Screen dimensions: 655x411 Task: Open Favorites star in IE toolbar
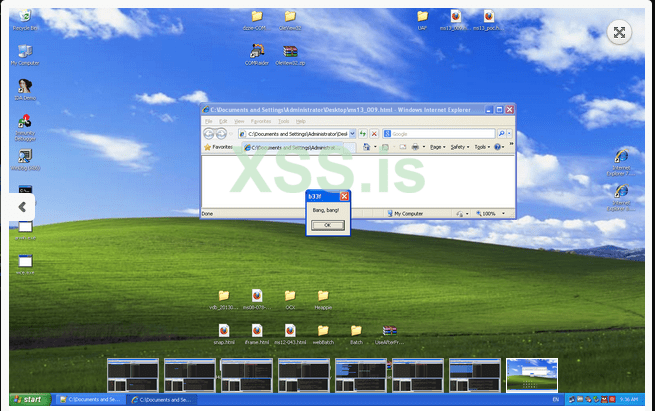tap(208, 147)
